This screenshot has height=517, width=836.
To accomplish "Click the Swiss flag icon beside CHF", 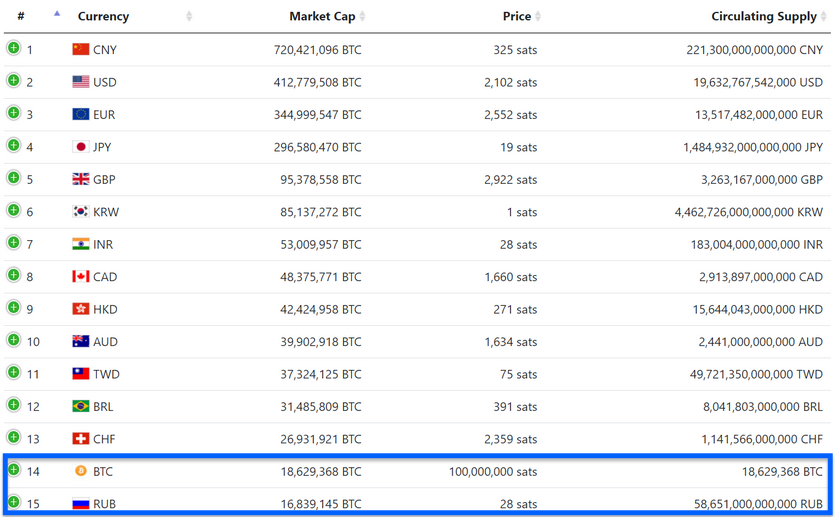I will [x=81, y=439].
